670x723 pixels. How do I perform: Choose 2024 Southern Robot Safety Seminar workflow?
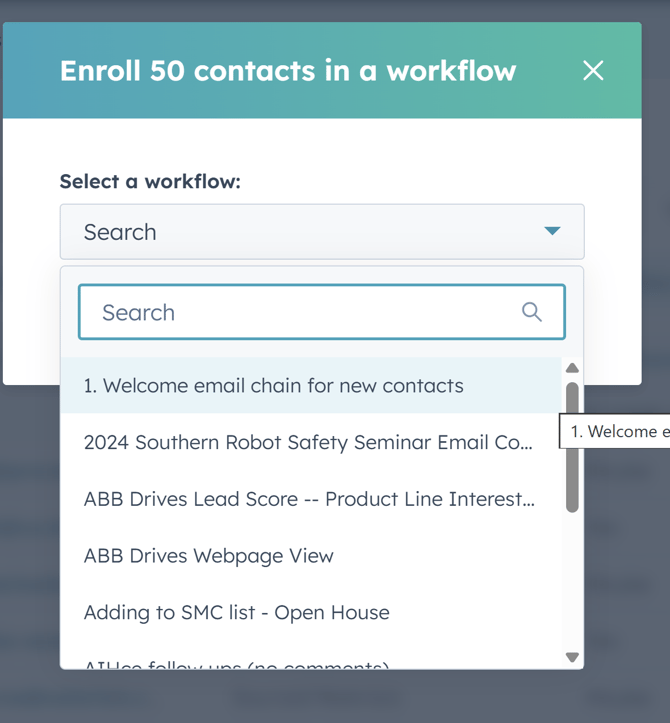click(x=308, y=443)
